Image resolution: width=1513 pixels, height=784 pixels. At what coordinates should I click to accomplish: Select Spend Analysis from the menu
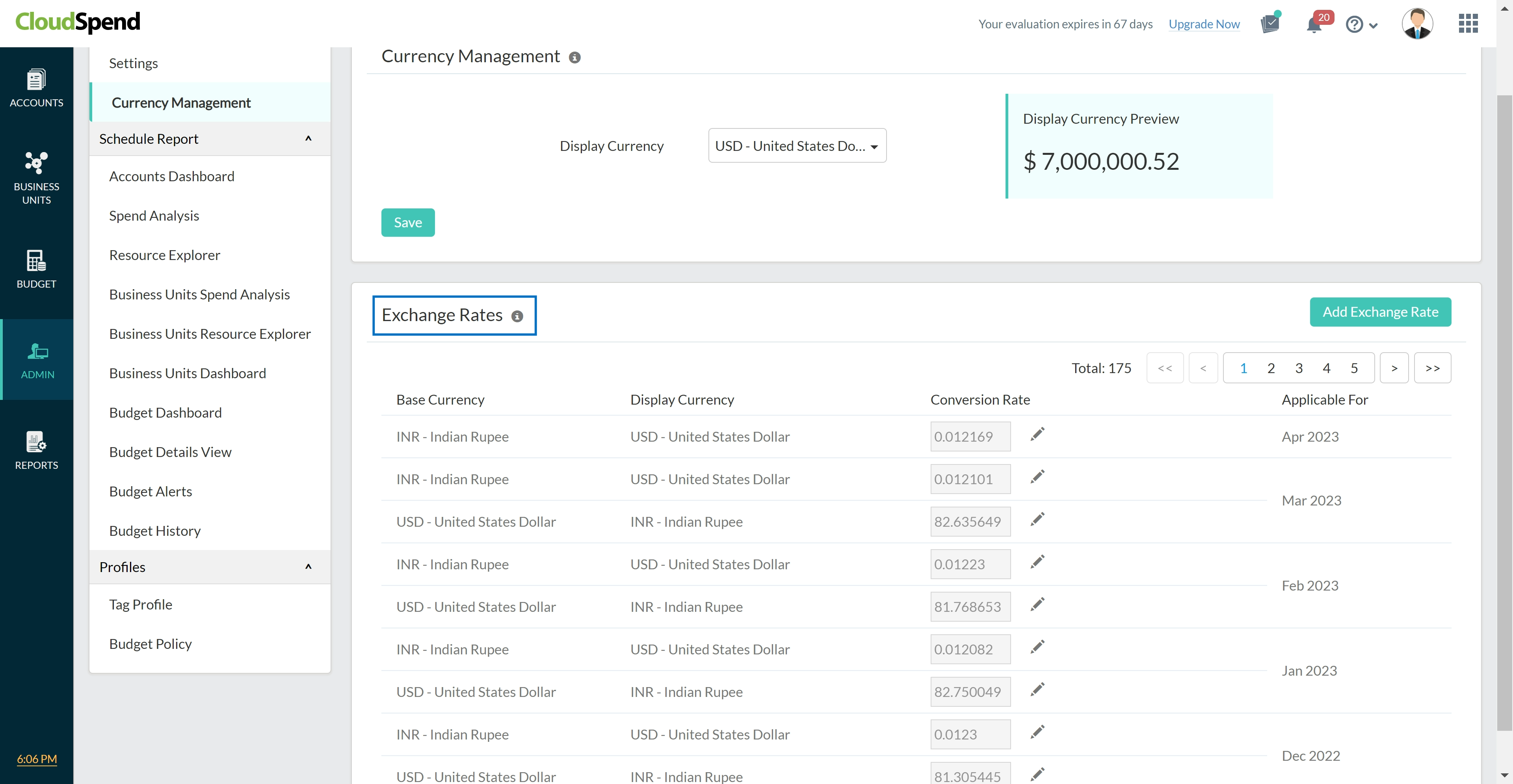154,216
